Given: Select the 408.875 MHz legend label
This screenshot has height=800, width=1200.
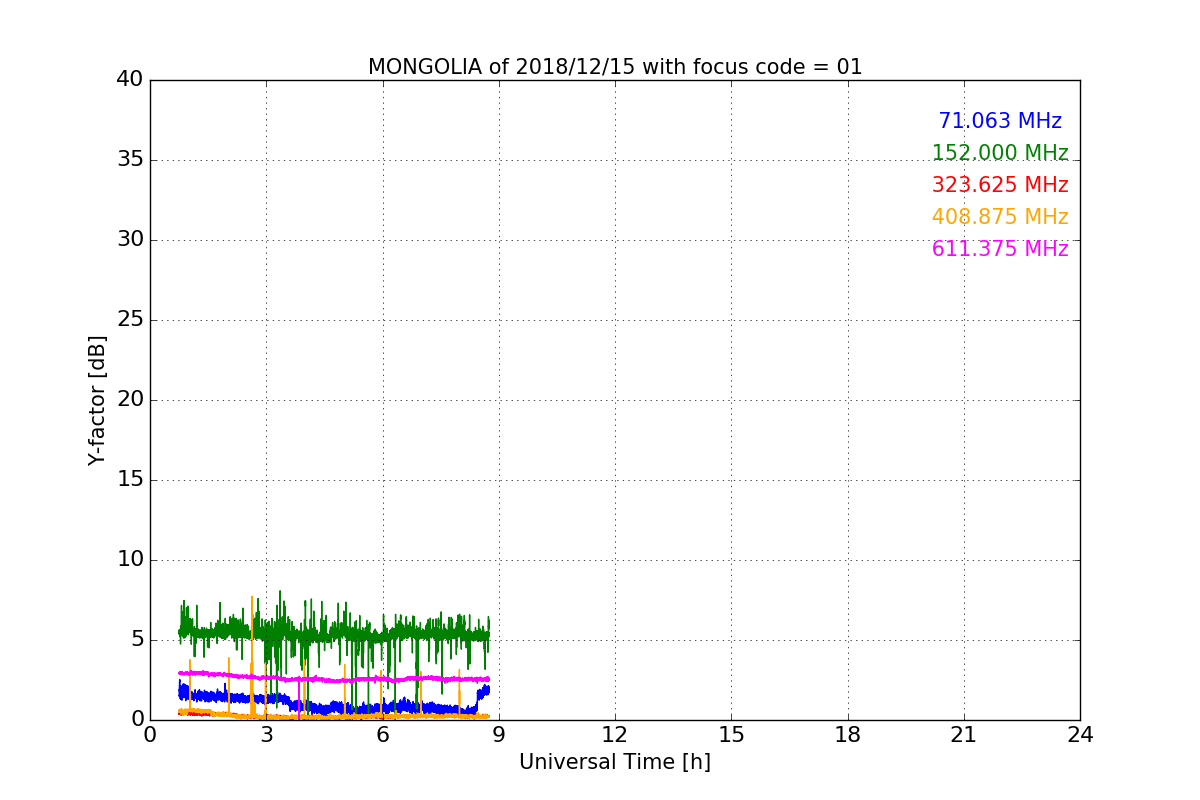Looking at the screenshot, I should pyautogui.click(x=1000, y=217).
